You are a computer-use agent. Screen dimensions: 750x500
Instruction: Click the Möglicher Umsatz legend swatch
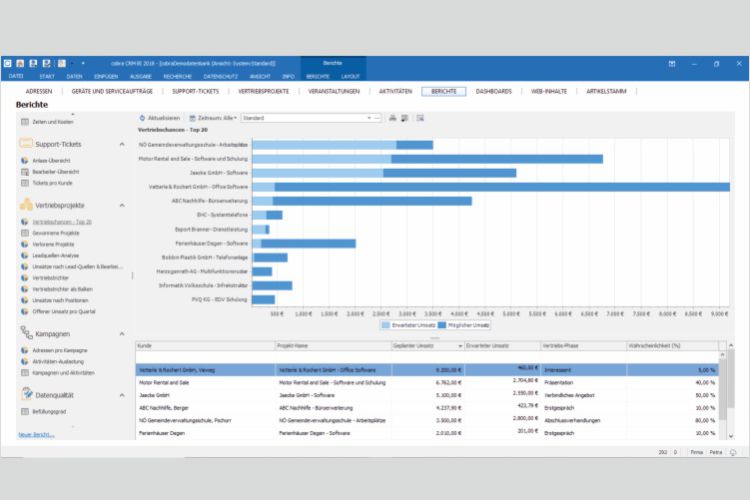[442, 325]
